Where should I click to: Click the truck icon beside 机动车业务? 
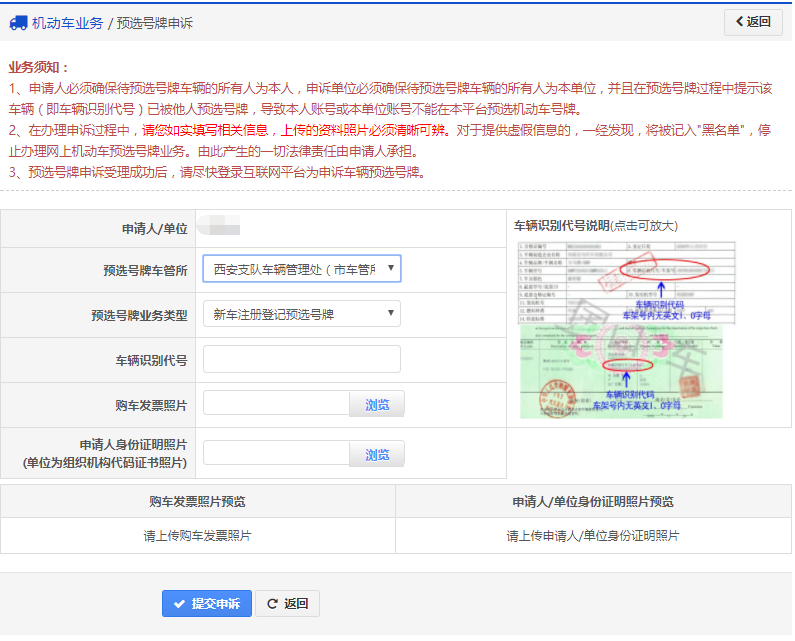19,23
